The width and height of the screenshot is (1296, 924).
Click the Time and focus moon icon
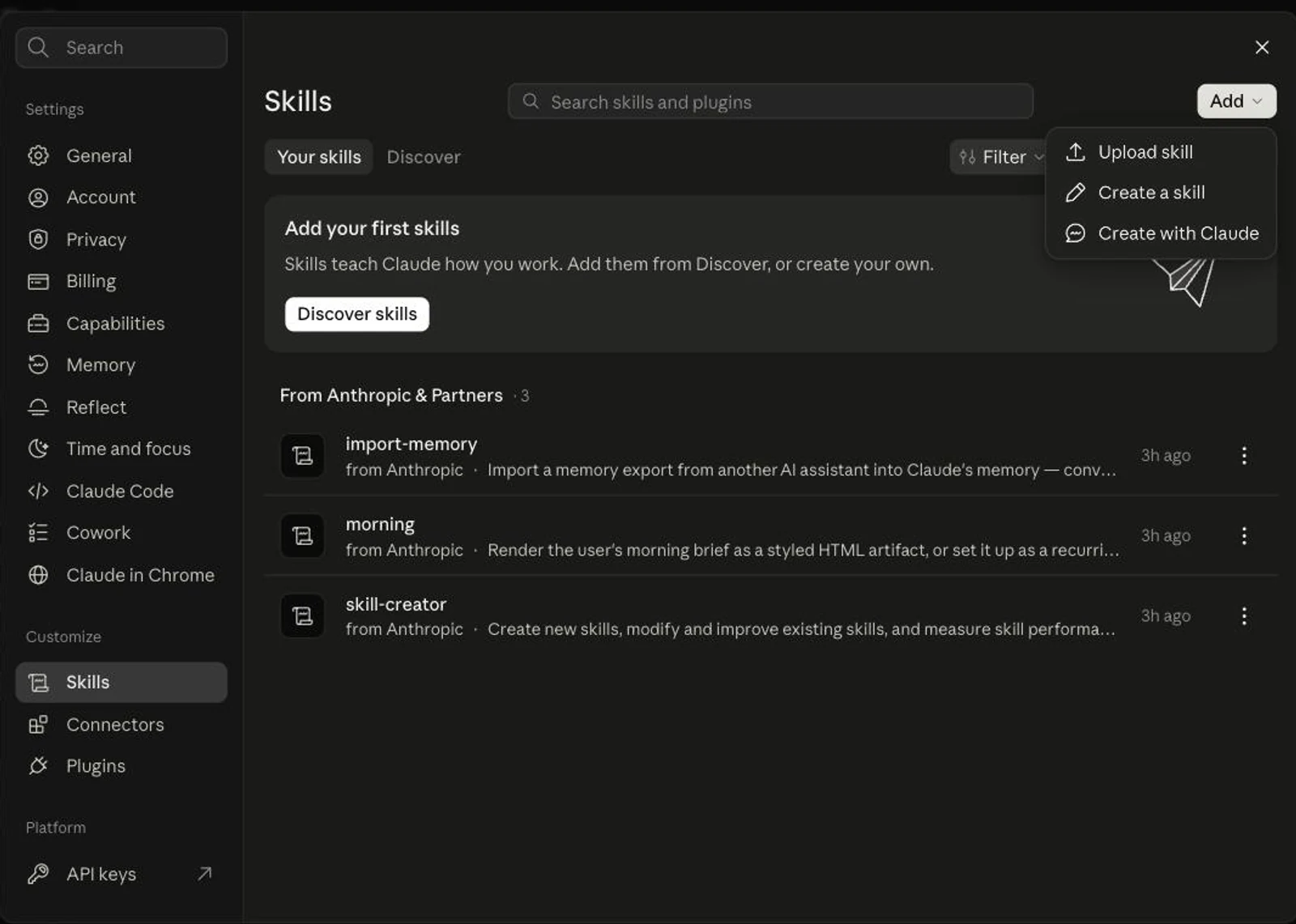pos(38,449)
